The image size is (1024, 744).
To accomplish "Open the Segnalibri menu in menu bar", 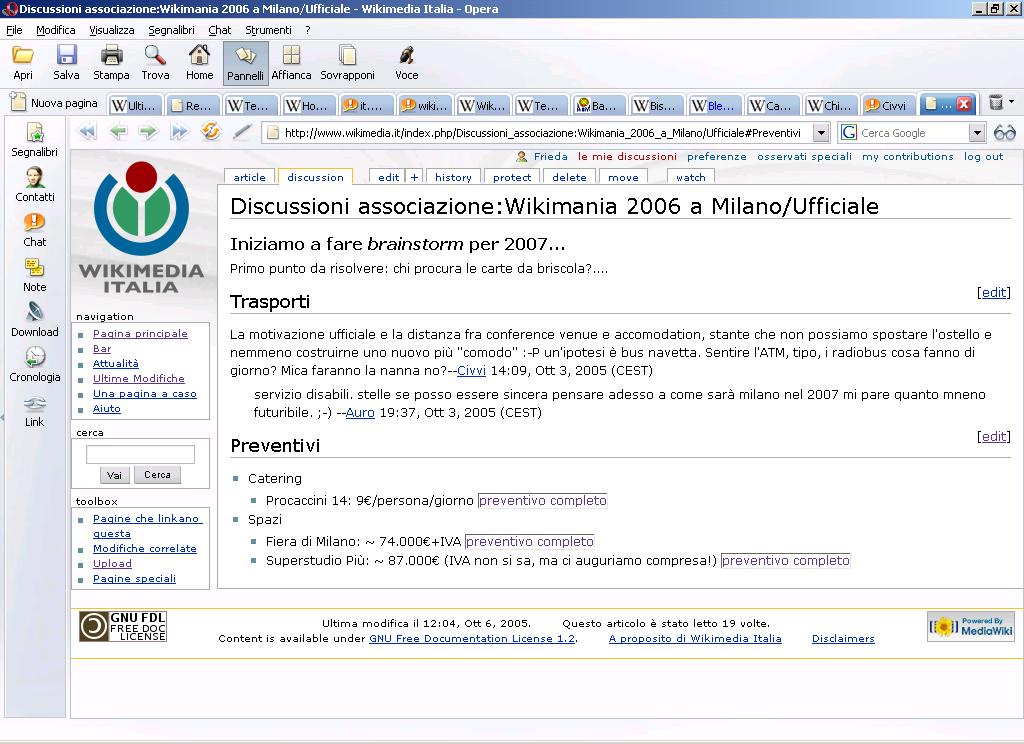I will (x=171, y=30).
